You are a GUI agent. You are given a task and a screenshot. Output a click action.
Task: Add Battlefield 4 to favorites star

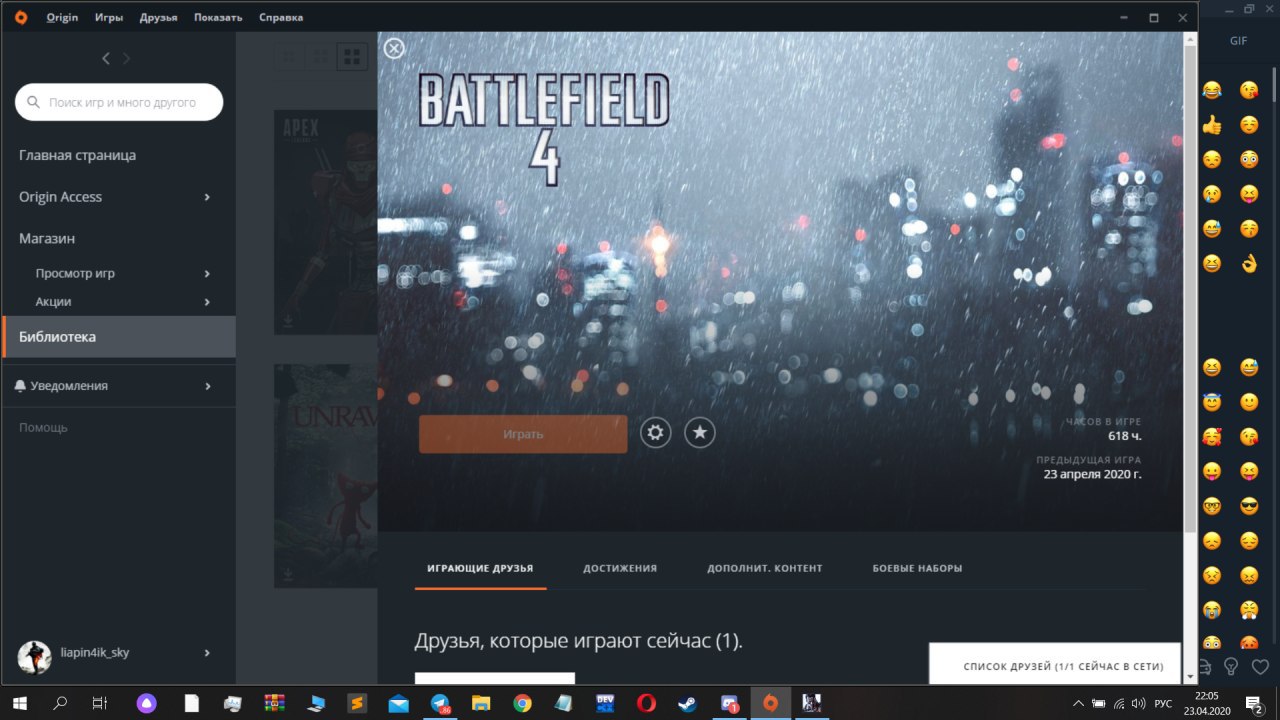(700, 433)
